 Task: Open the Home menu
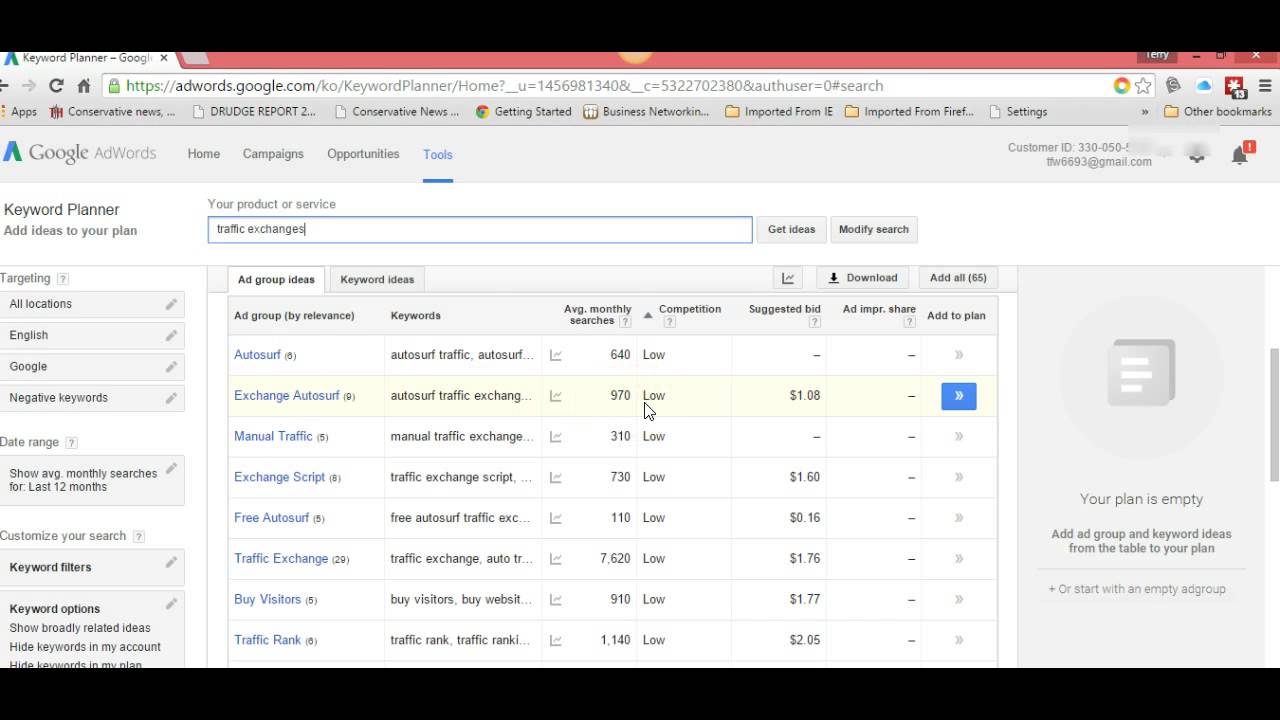(x=204, y=154)
